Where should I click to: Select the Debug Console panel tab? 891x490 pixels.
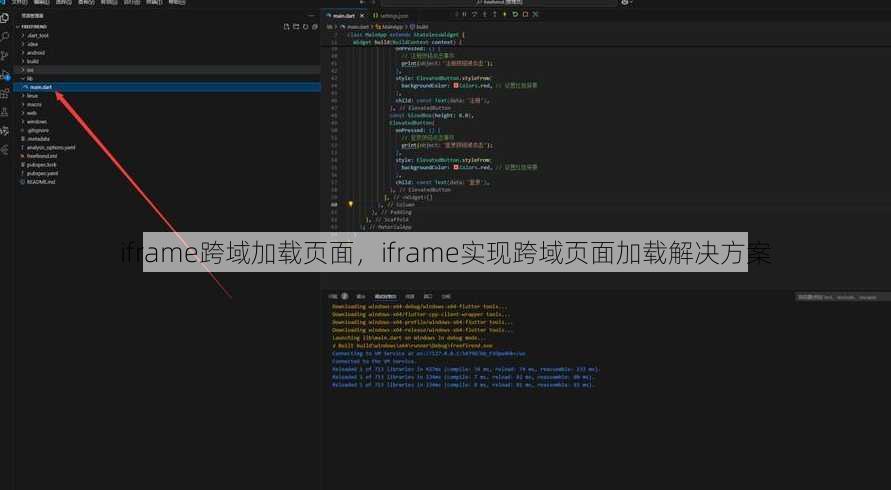(385, 296)
